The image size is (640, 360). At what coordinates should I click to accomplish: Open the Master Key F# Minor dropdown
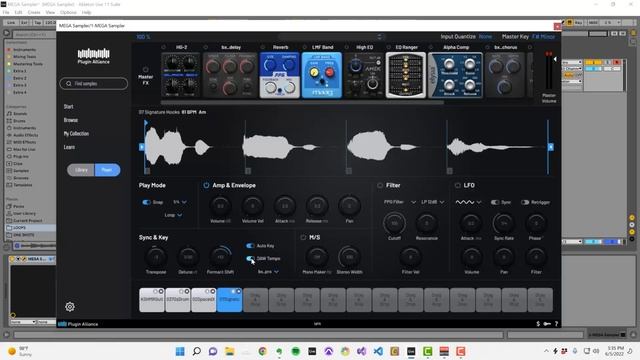click(543, 36)
